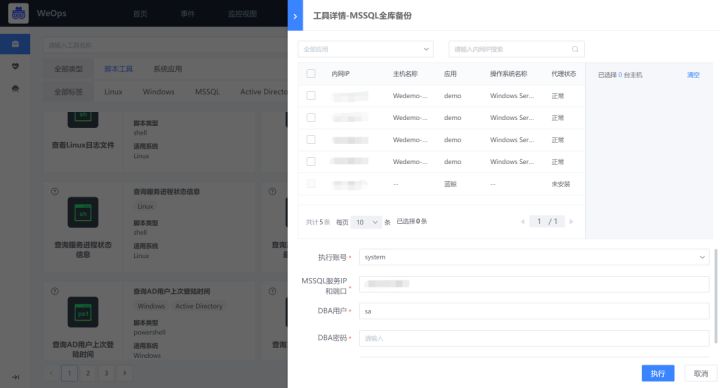Check the third Wedemo host row

click(311, 140)
